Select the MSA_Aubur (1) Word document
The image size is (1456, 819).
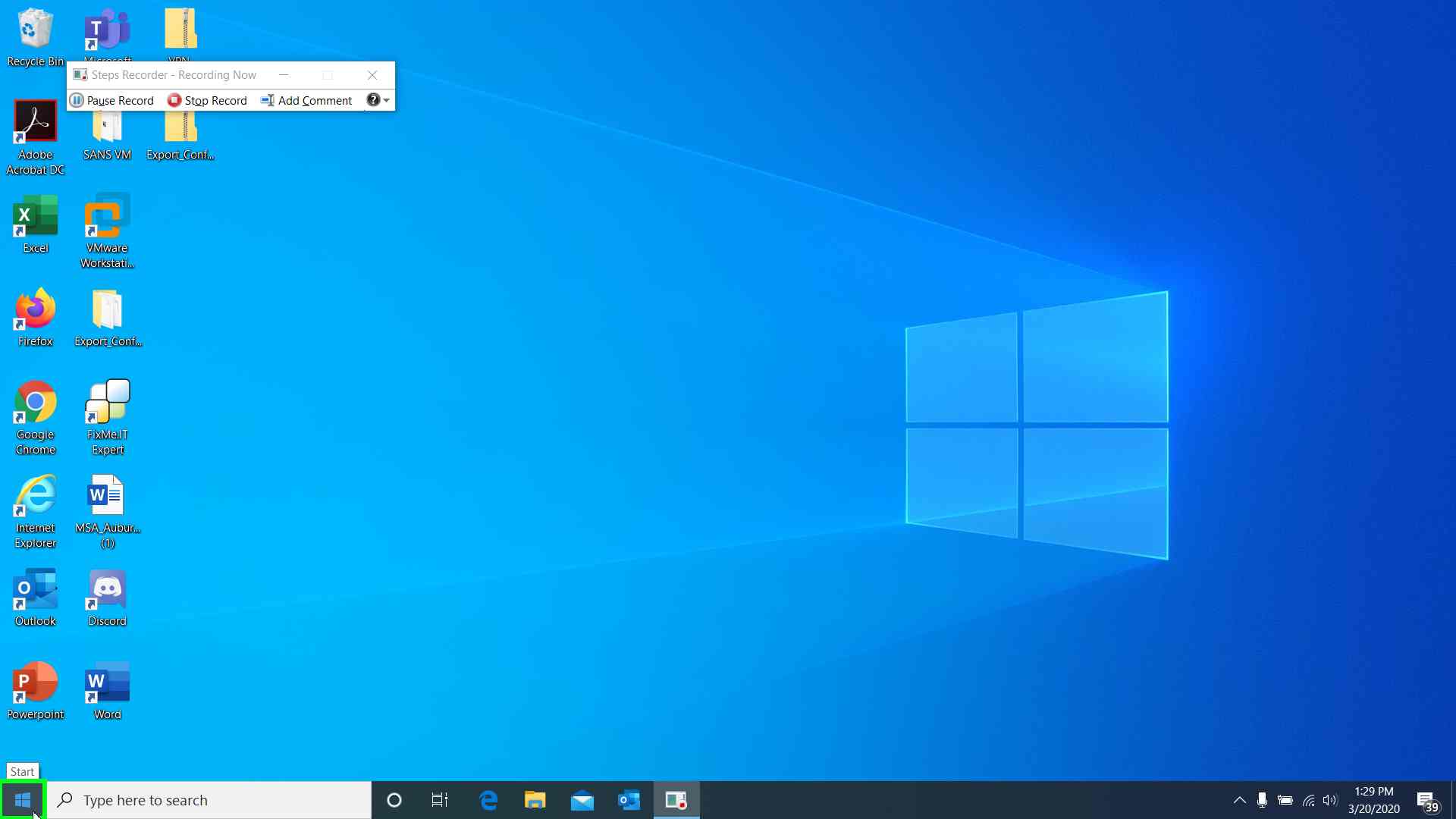(107, 510)
